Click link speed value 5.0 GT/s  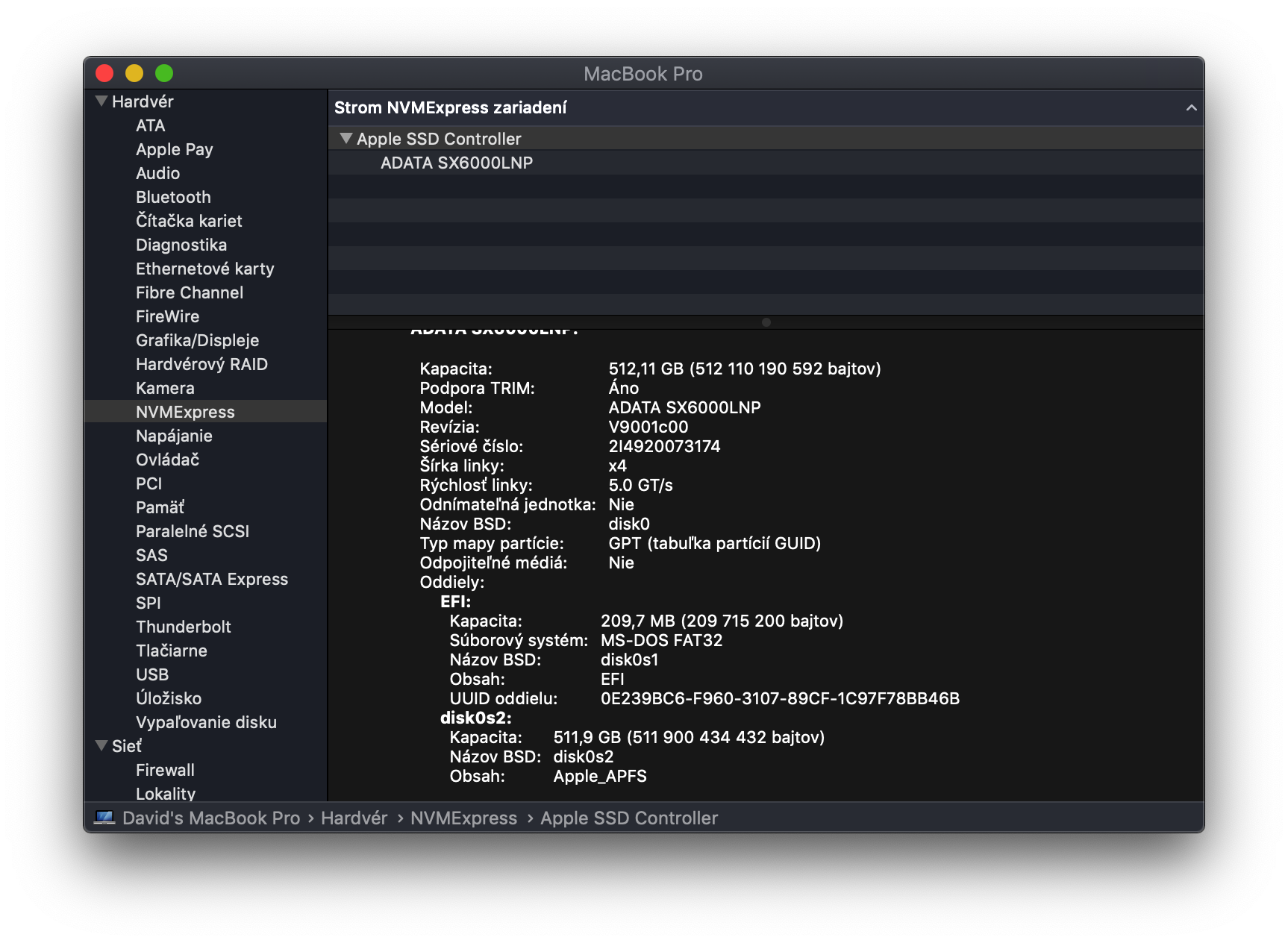coord(640,485)
